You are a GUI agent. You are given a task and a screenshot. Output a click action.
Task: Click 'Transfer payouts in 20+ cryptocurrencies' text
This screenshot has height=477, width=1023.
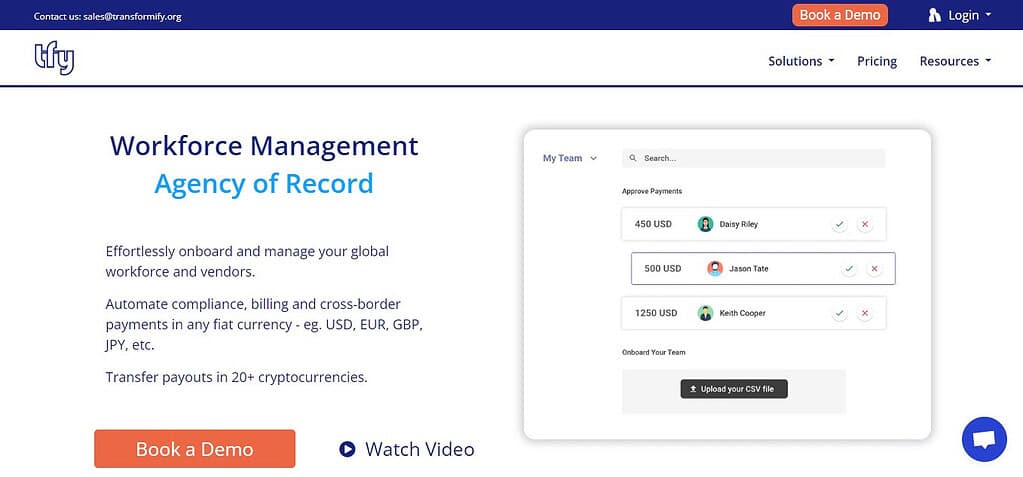click(x=237, y=377)
